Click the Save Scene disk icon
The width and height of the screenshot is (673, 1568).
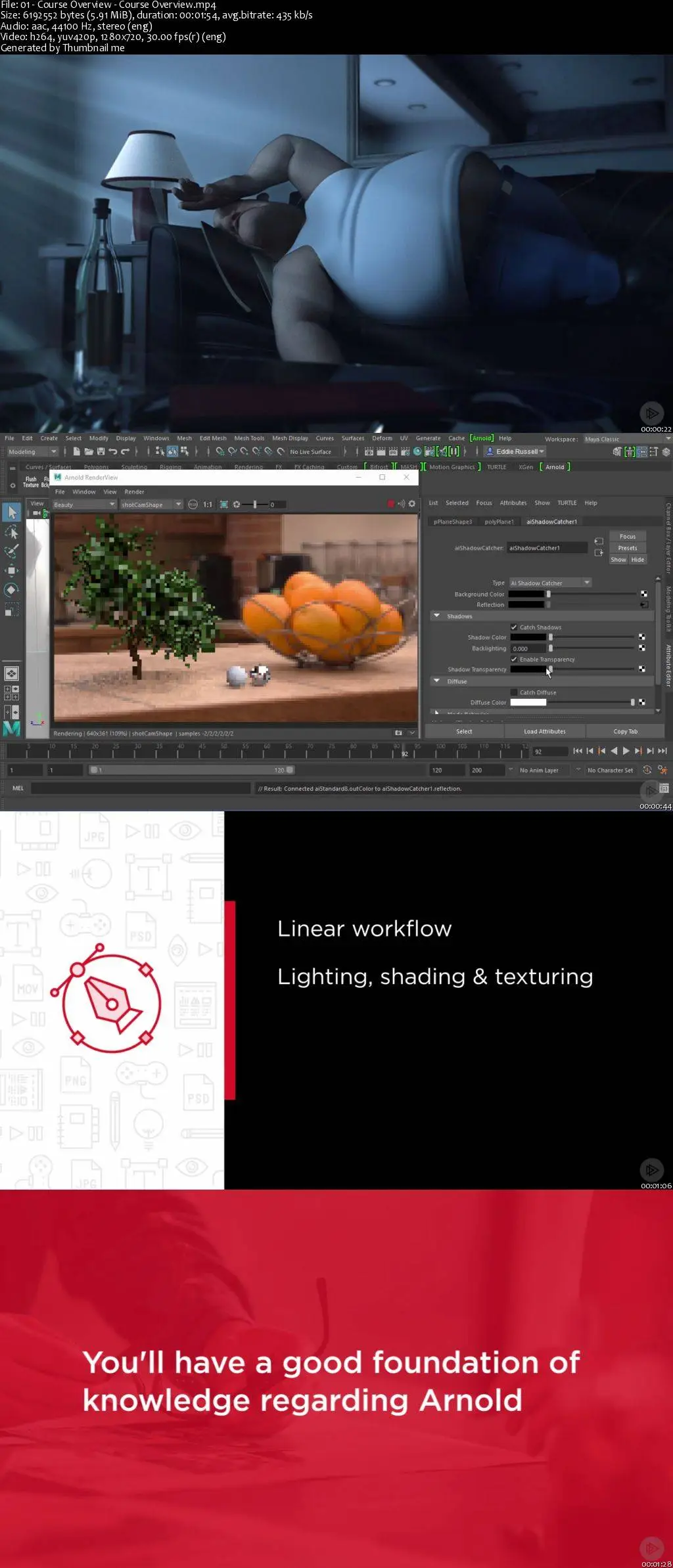click(x=101, y=451)
